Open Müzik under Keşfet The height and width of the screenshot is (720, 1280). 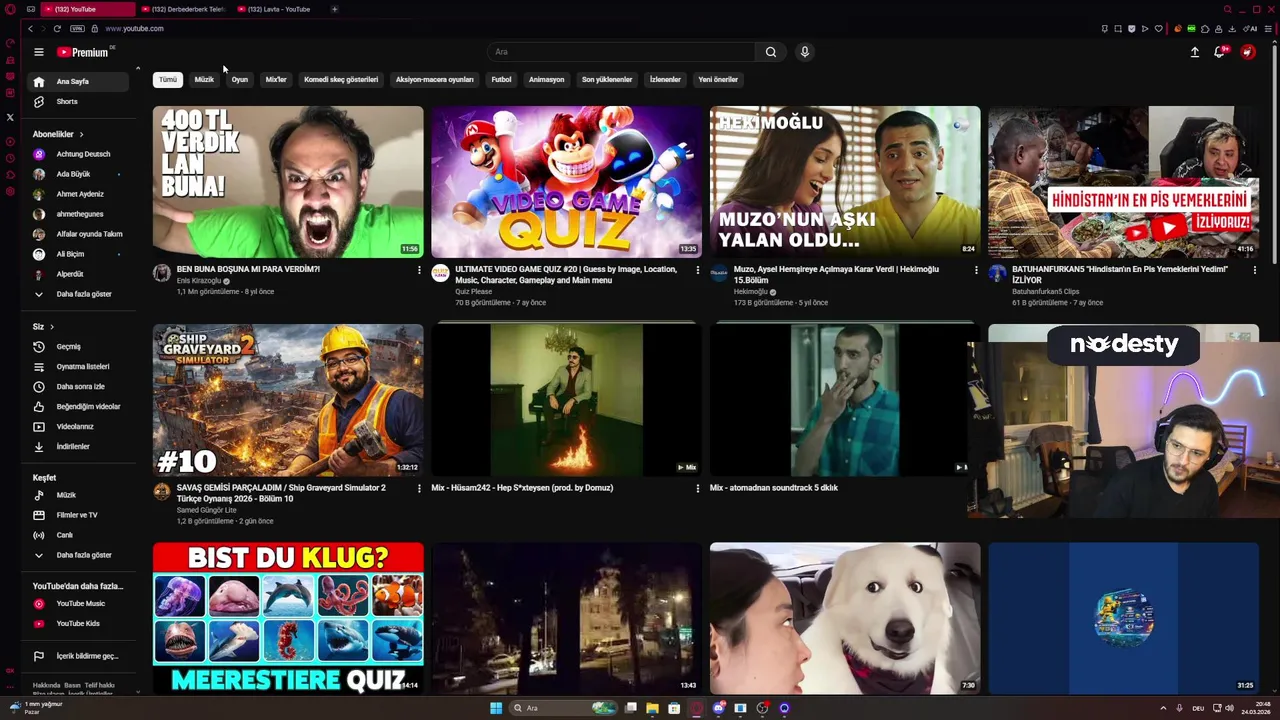(x=80, y=495)
